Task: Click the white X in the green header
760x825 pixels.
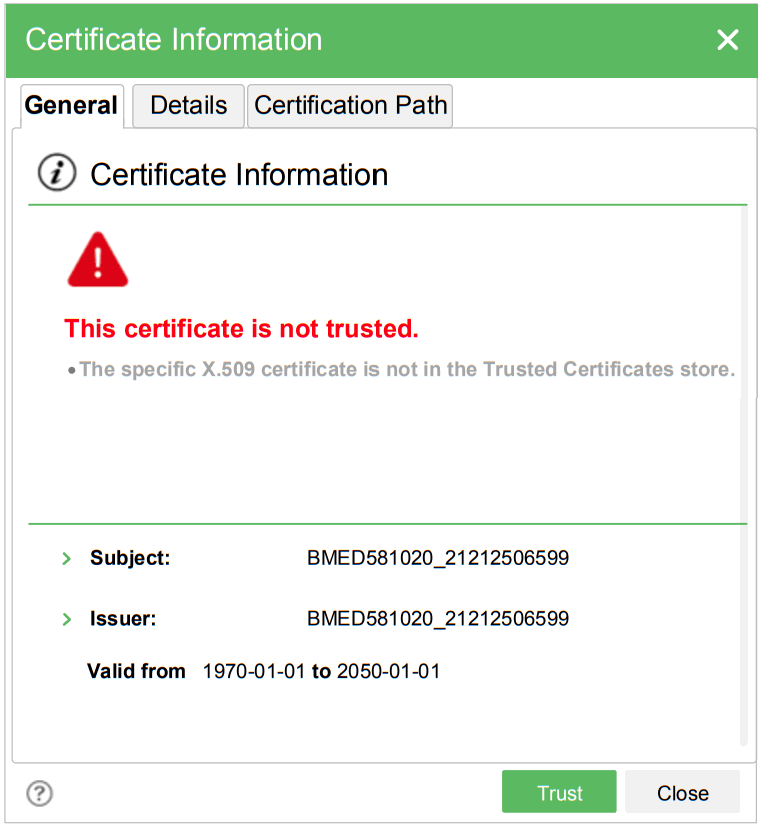Action: tap(727, 40)
